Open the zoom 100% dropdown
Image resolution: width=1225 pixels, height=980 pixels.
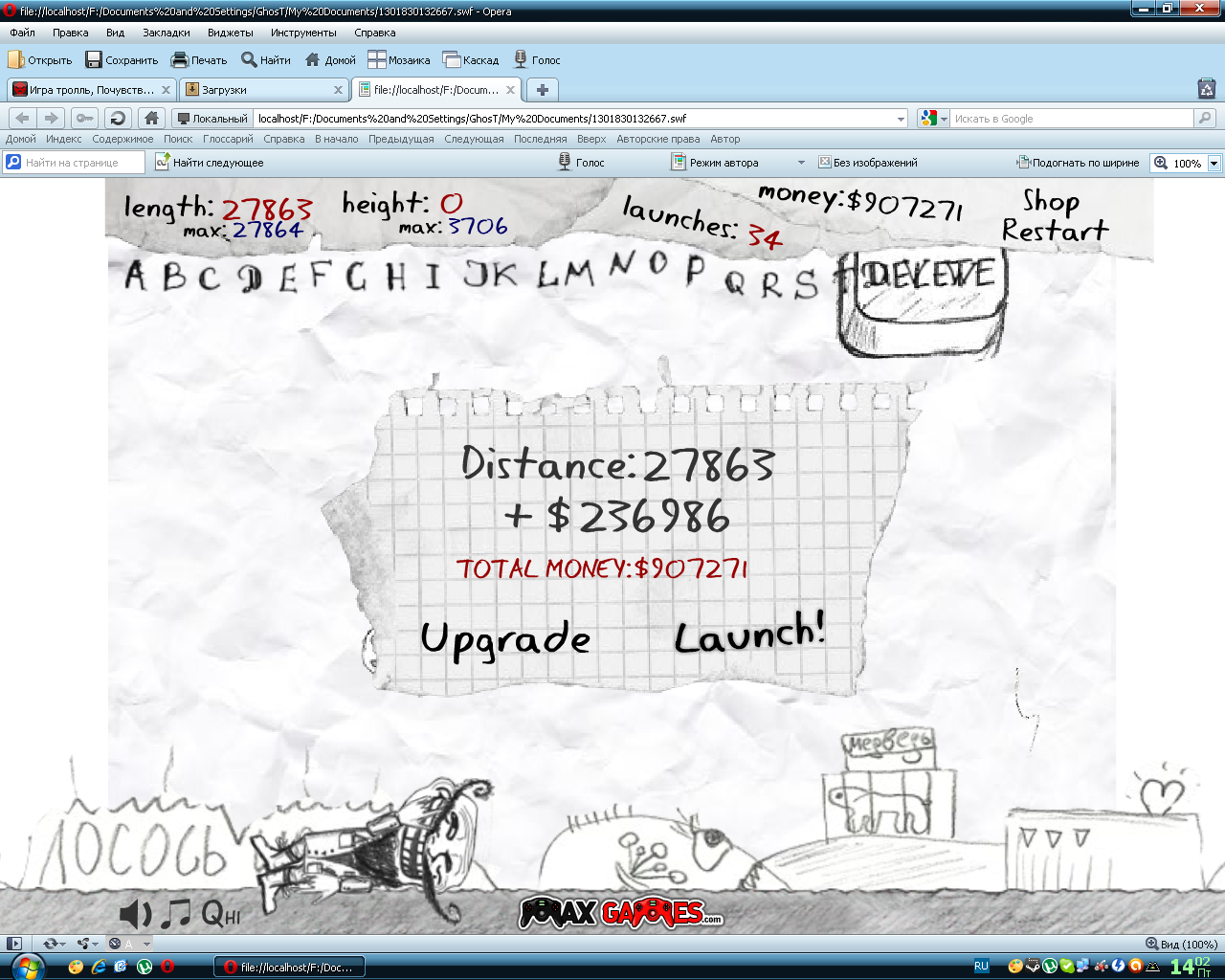pos(1214,164)
